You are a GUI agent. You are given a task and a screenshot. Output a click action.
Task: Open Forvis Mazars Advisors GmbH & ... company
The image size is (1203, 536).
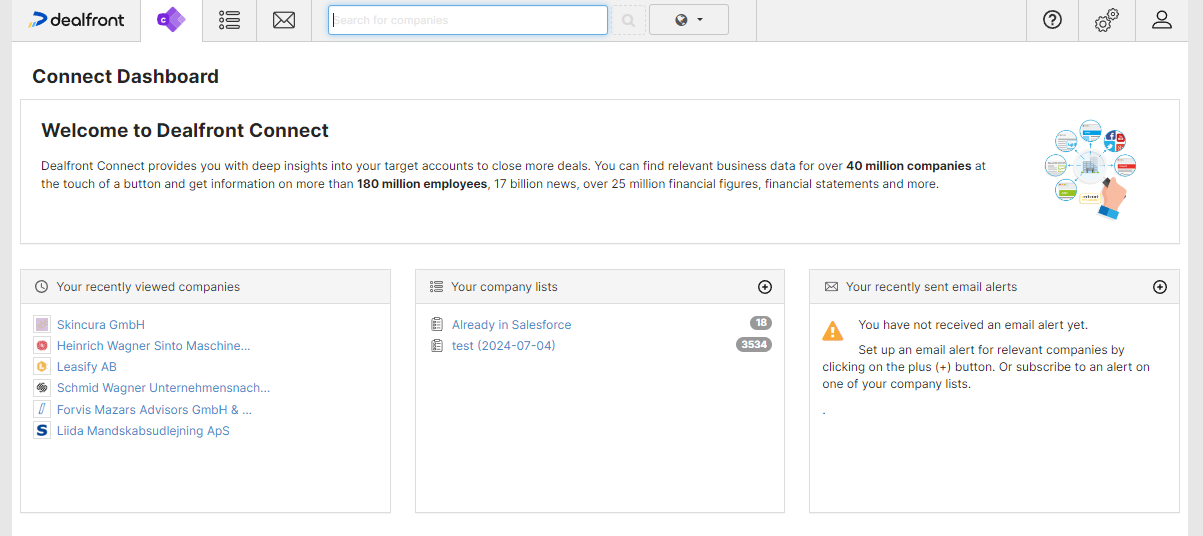click(155, 409)
